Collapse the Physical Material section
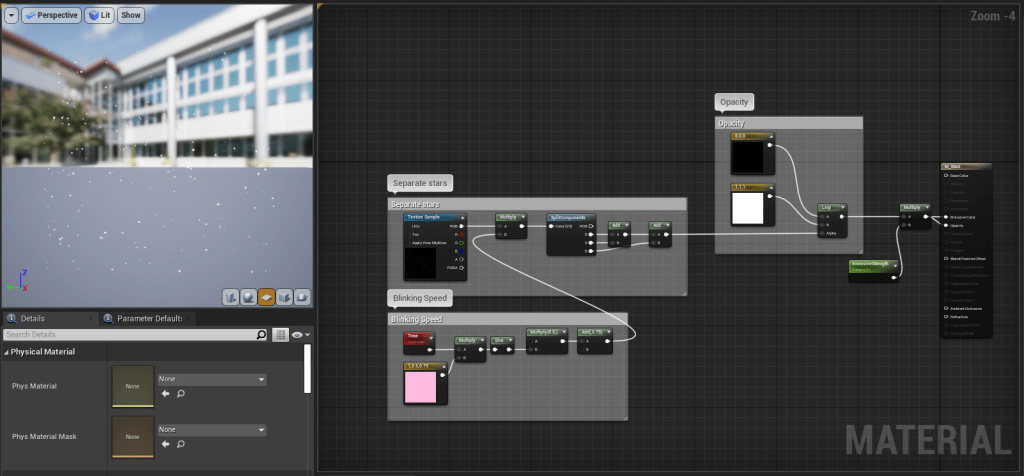1024x476 pixels. click(7, 352)
